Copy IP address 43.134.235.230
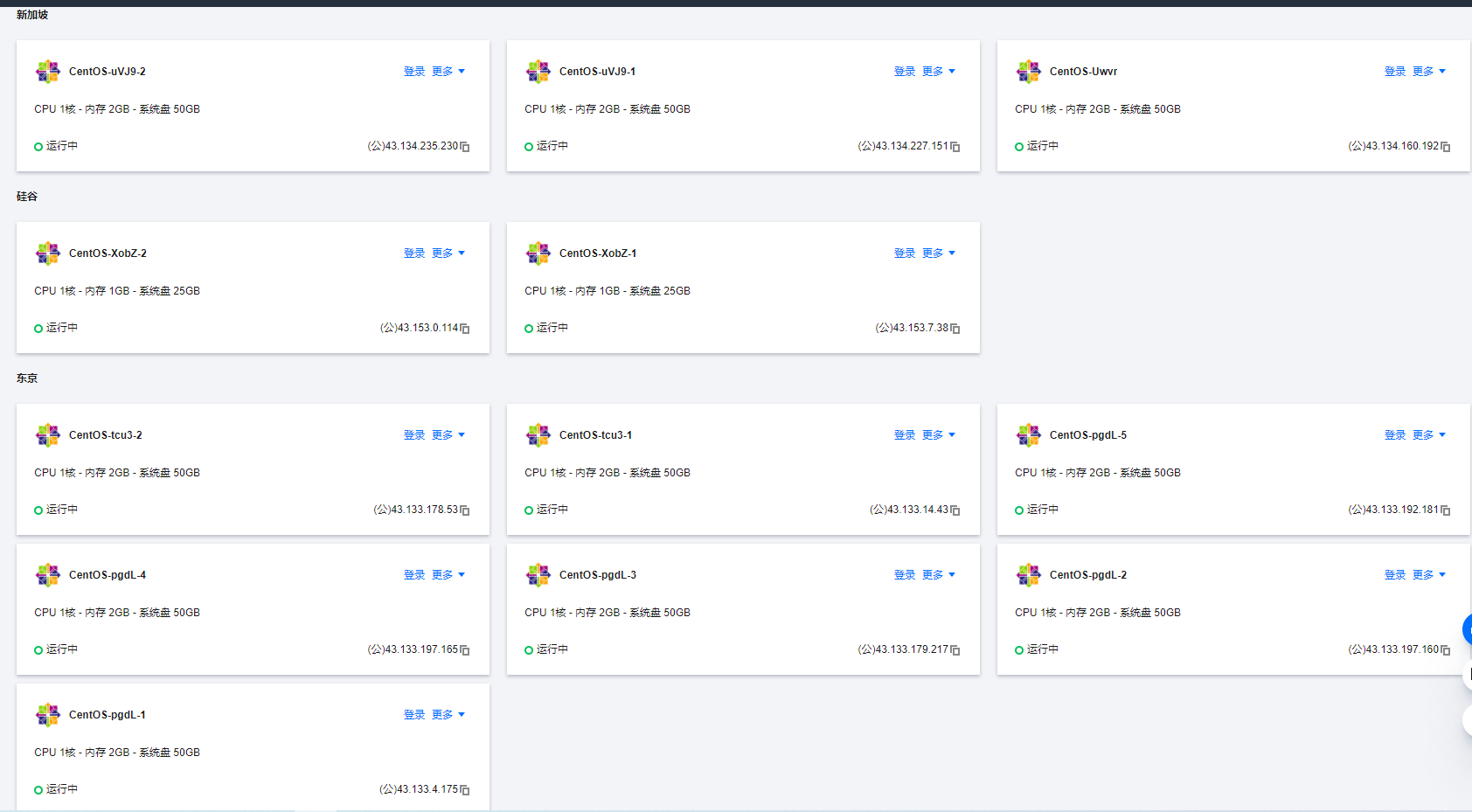The height and width of the screenshot is (812, 1472). 465,147
